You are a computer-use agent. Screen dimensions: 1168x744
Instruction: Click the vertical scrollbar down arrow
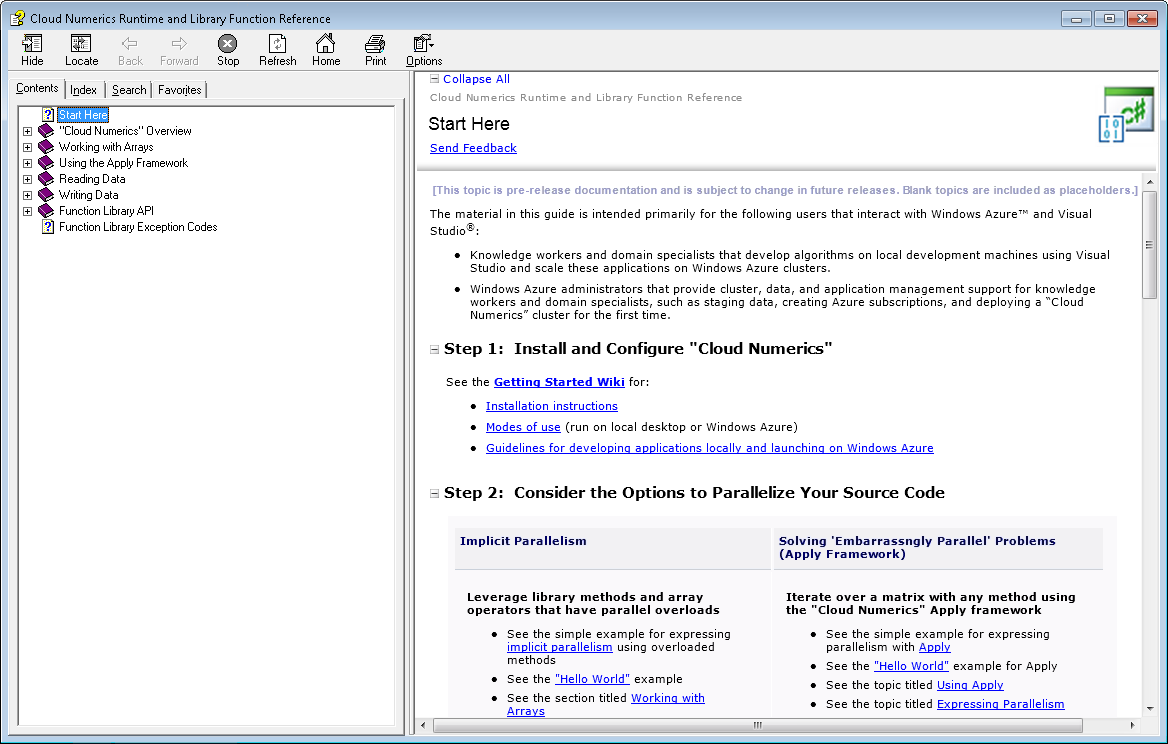[1149, 709]
